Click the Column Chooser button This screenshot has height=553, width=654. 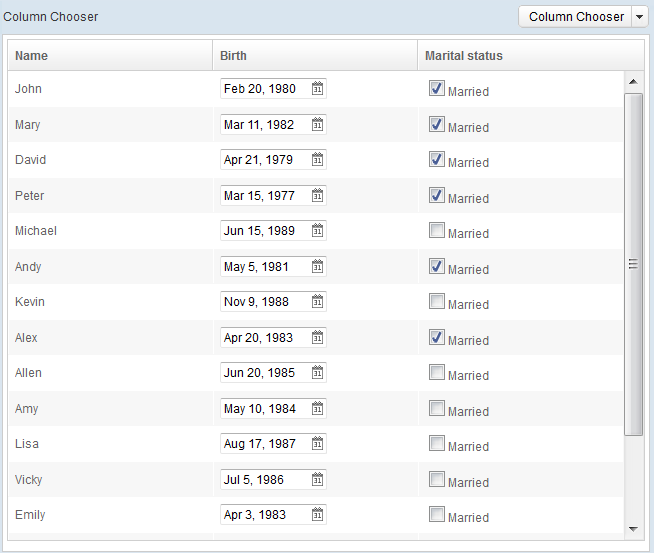click(575, 17)
